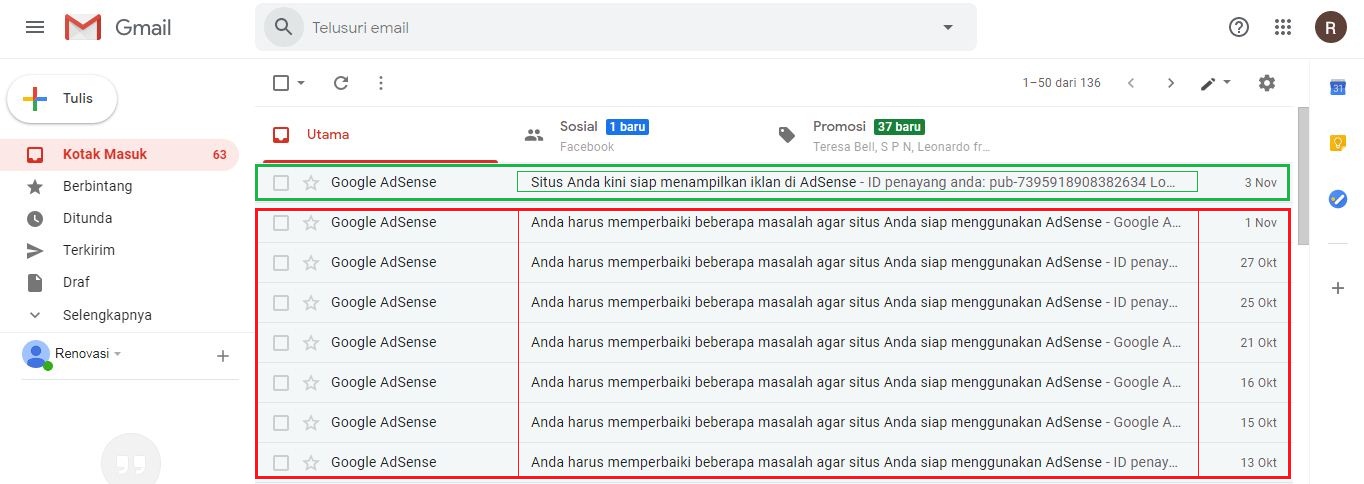
Task: Open Google Keep side panel
Action: [1338, 143]
